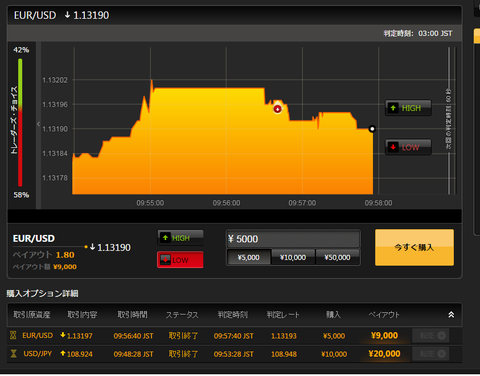Click the ¥10,000 purchase amount in USD/JPY row
Screen dimensions: 480x376
[x=334, y=354]
